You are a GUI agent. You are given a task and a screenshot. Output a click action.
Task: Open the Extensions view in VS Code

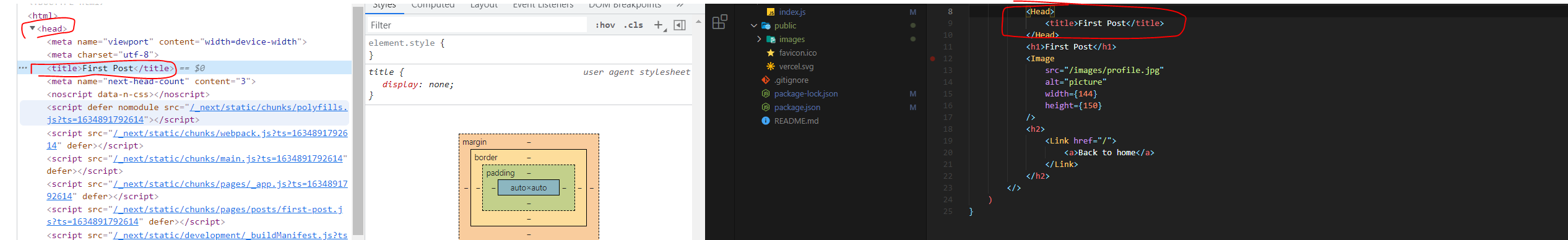pyautogui.click(x=719, y=22)
